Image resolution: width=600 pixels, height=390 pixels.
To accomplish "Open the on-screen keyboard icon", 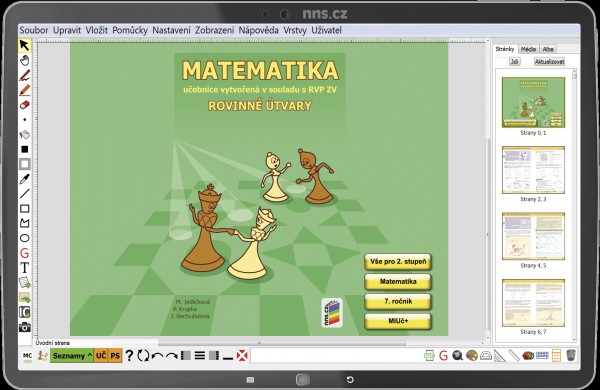I will [542, 356].
